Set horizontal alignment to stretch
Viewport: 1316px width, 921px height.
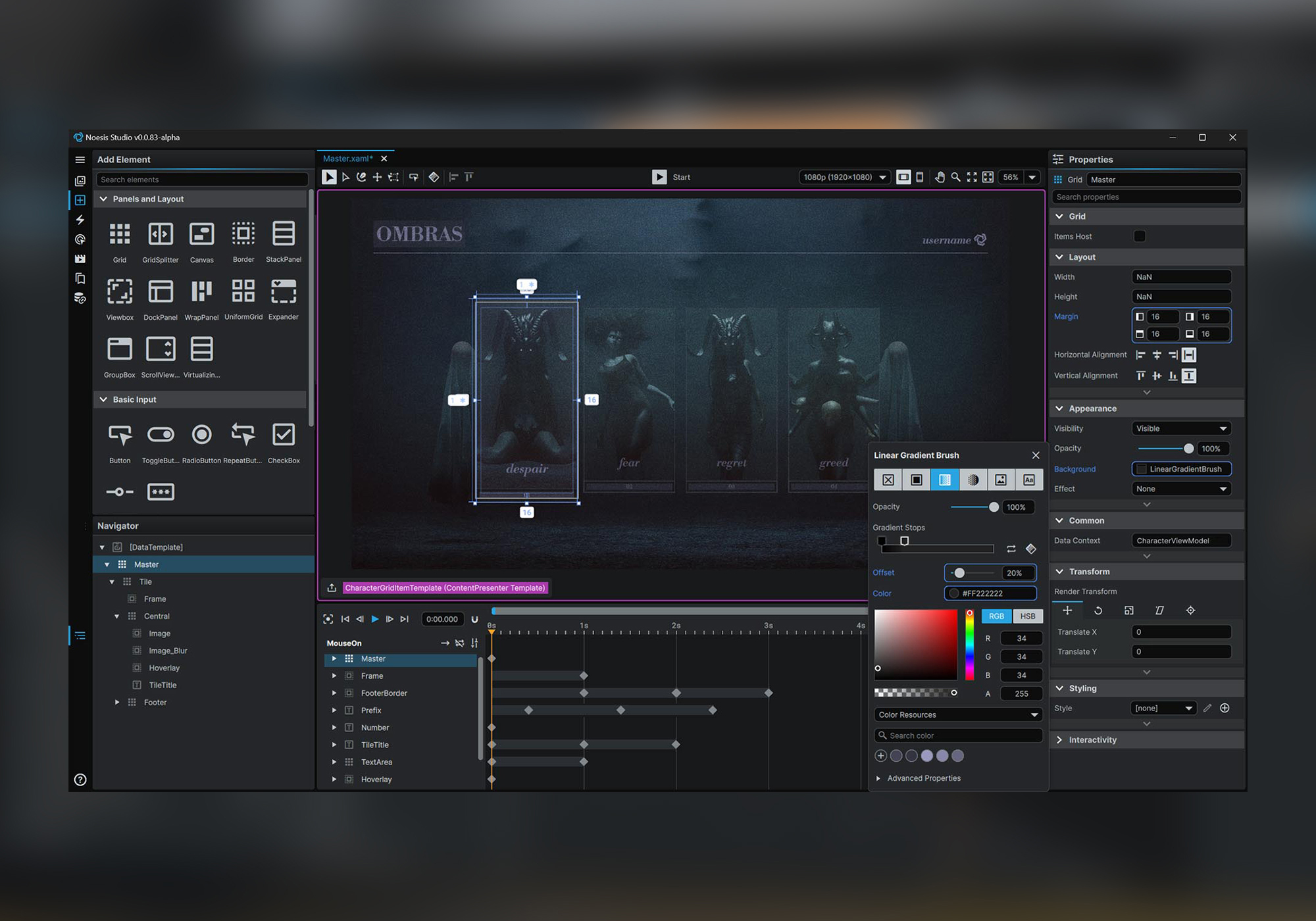pos(1189,355)
